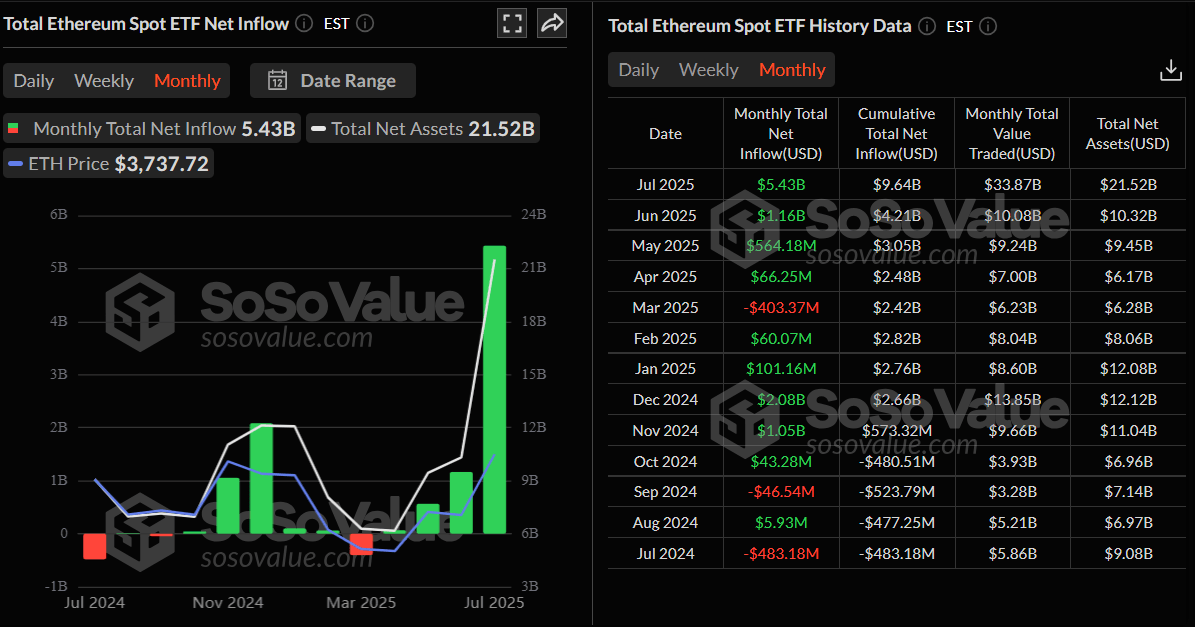Open the Date Range calendar picker
The width and height of the screenshot is (1195, 627).
pos(332,80)
